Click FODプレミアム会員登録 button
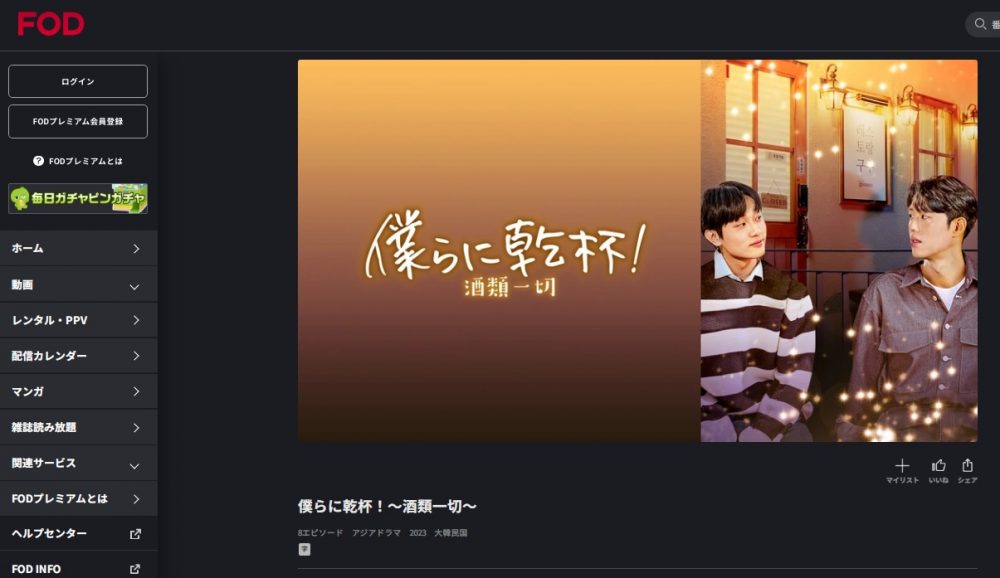The width and height of the screenshot is (1000, 578). 78,121
